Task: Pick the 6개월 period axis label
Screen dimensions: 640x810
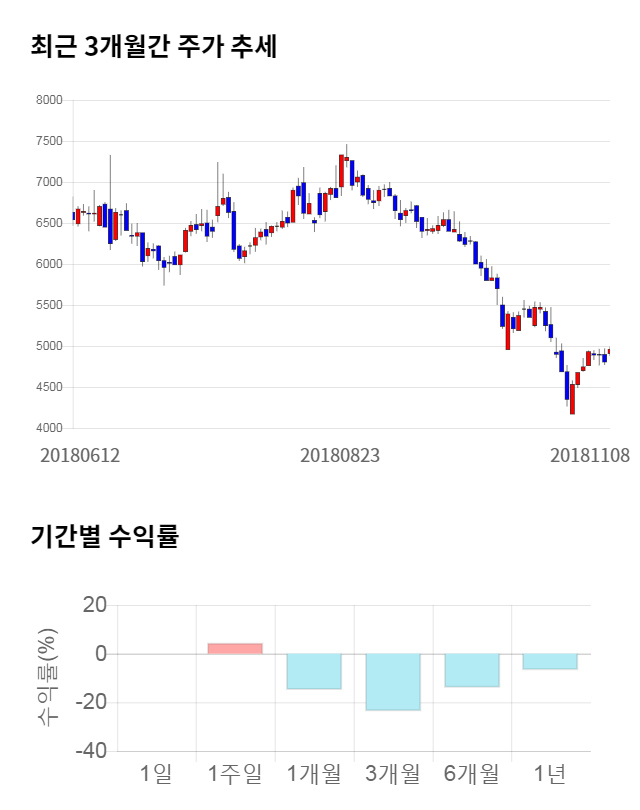Action: pyautogui.click(x=472, y=773)
